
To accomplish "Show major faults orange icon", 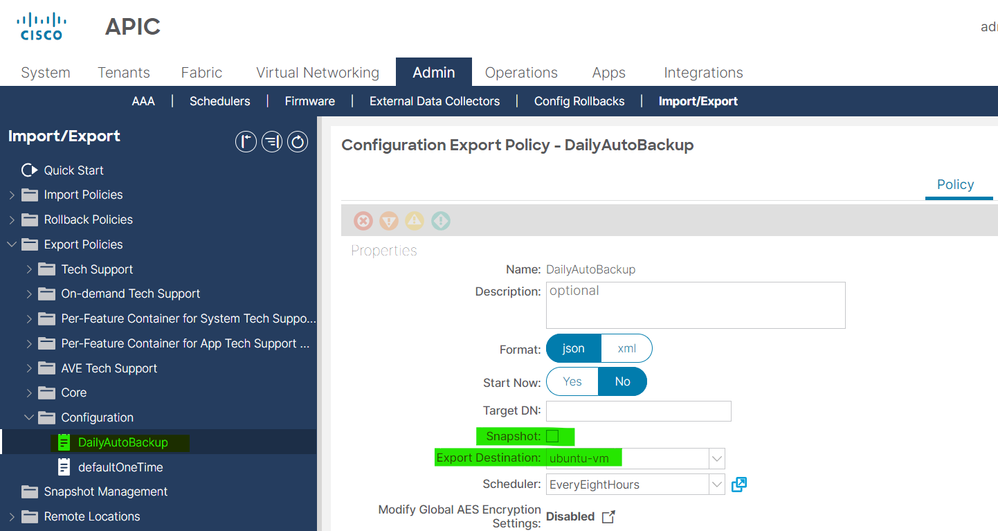I will [389, 221].
